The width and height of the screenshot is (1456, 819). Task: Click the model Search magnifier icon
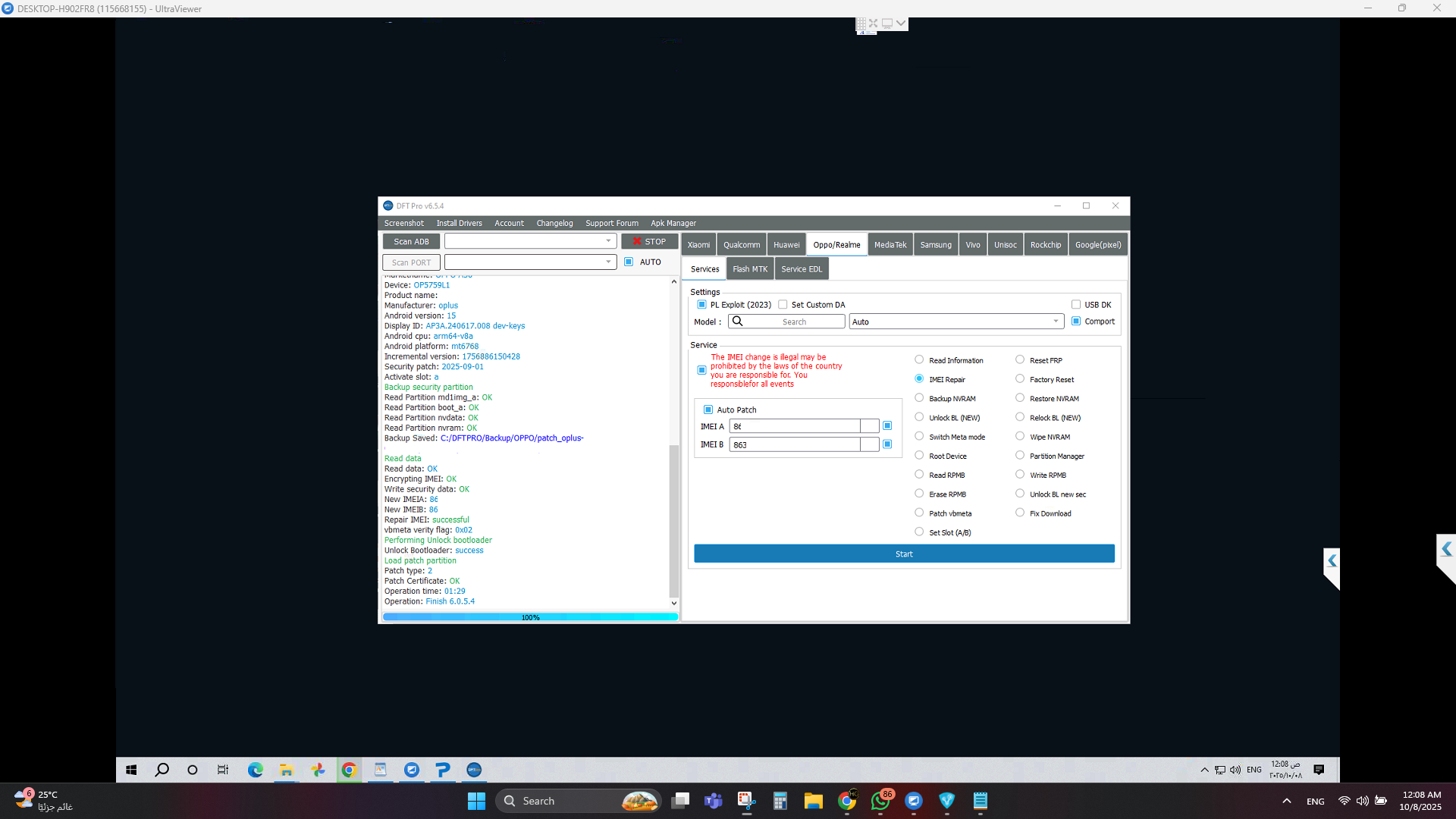(737, 322)
